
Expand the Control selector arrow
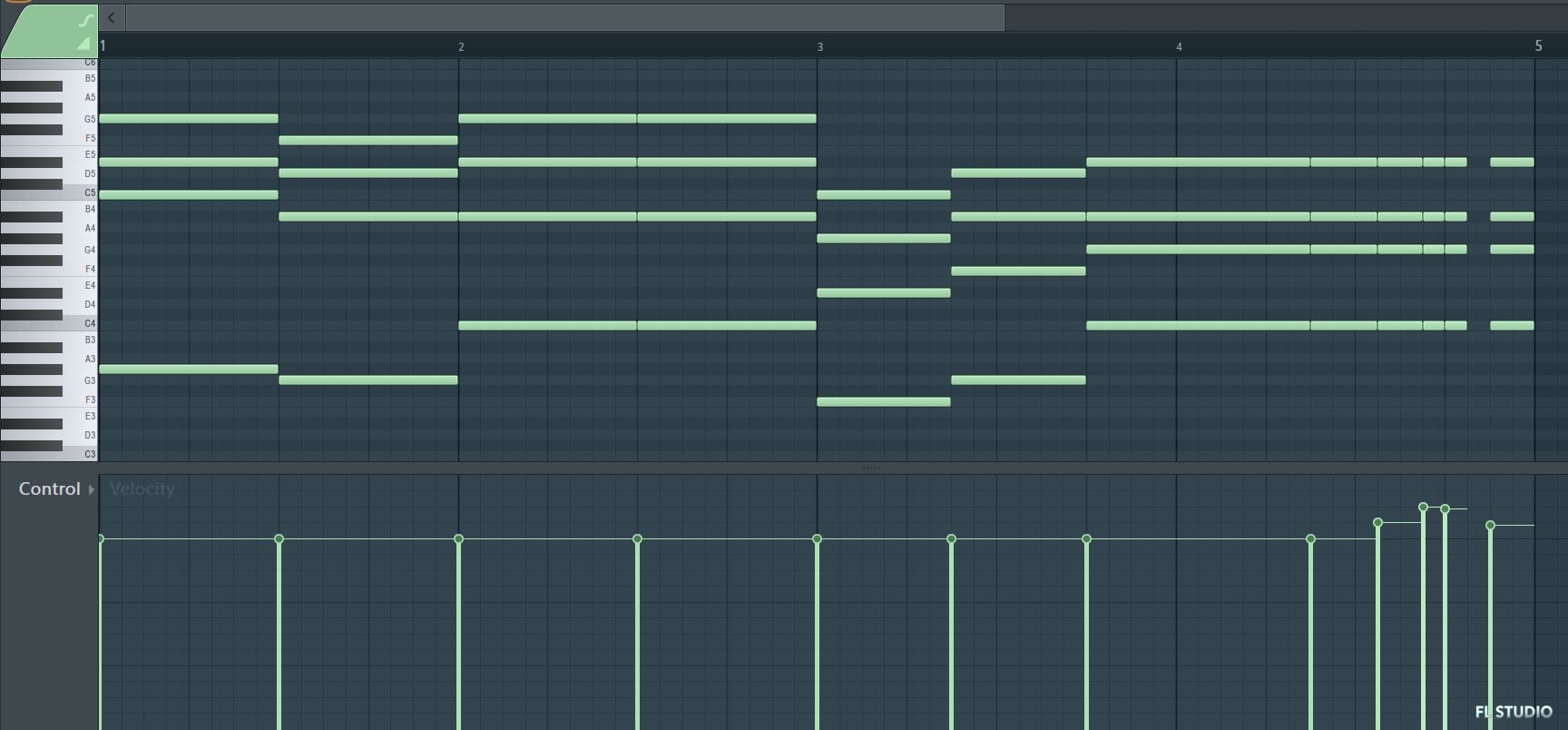click(x=92, y=489)
